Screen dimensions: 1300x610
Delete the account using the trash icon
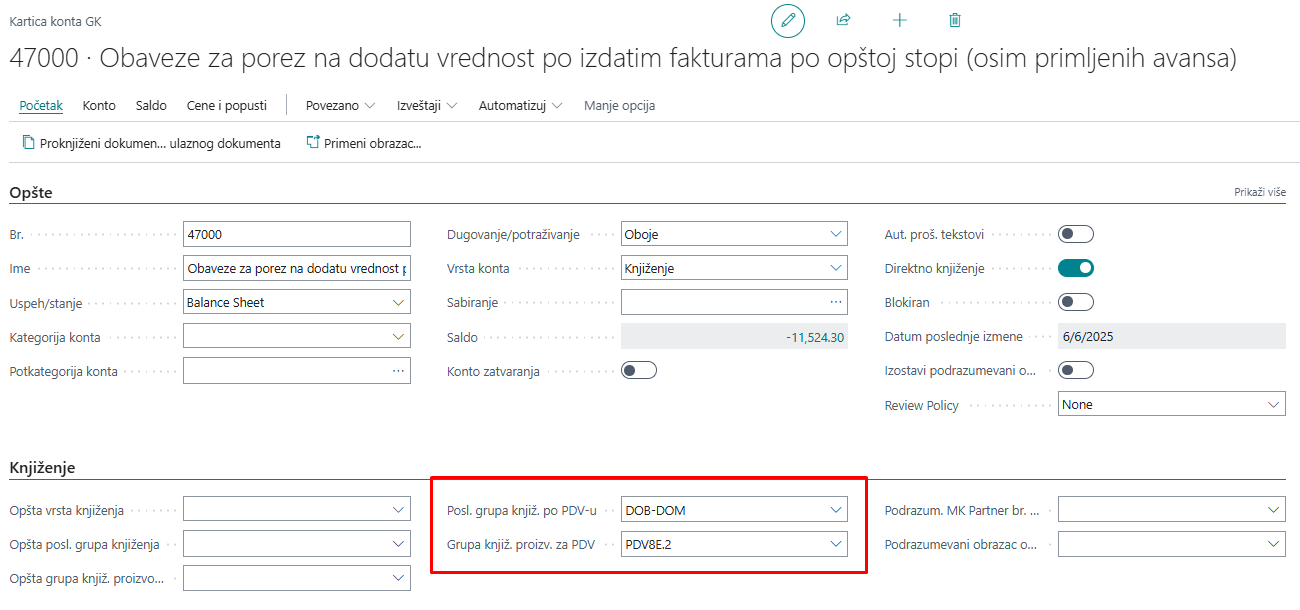[x=954, y=20]
